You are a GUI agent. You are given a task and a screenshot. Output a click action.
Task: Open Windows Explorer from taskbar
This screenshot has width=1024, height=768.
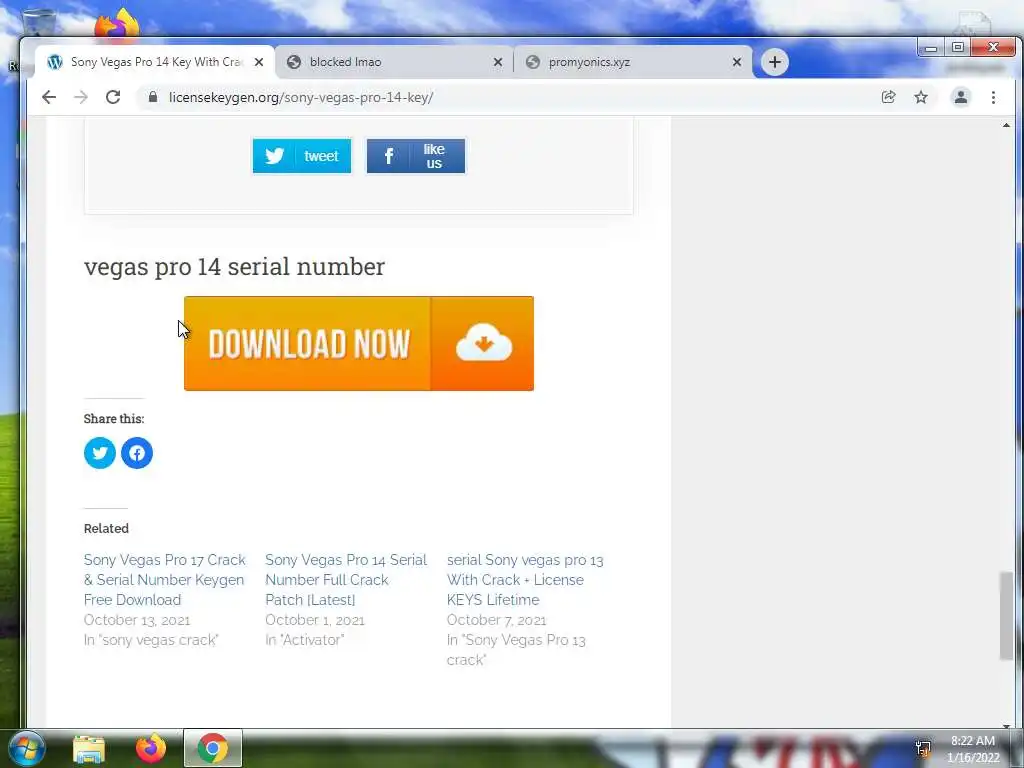pyautogui.click(x=89, y=748)
